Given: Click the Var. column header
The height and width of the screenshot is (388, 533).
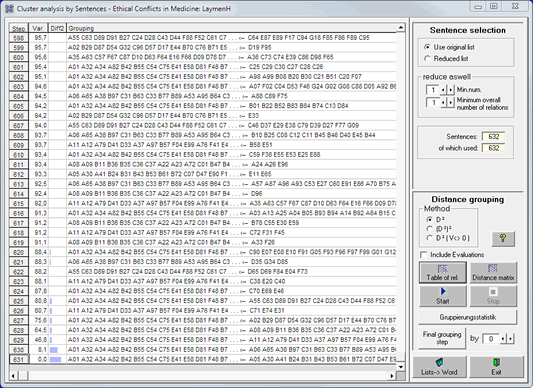Looking at the screenshot, I should click(x=39, y=28).
